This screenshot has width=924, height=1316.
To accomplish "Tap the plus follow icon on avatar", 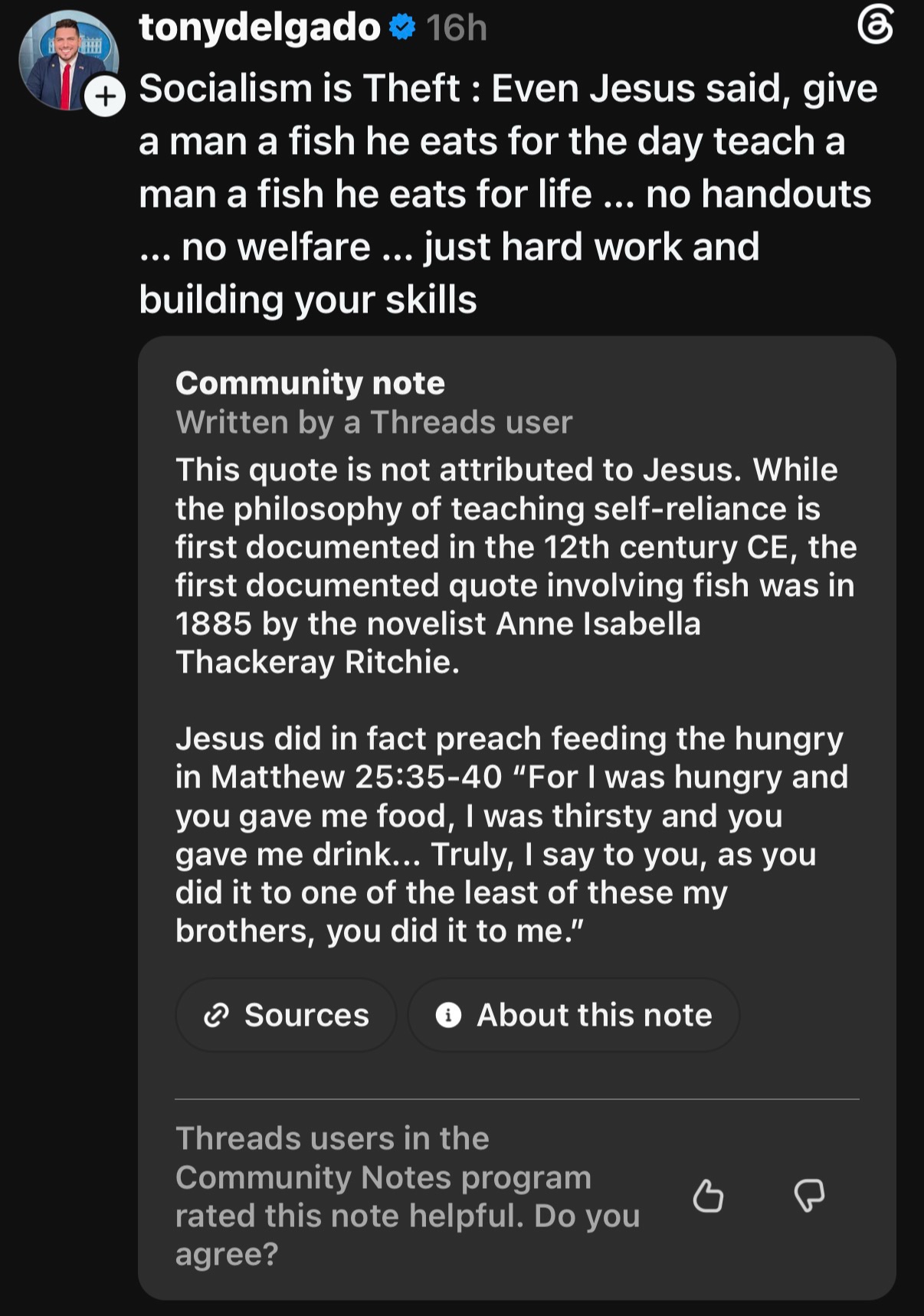I will [105, 97].
